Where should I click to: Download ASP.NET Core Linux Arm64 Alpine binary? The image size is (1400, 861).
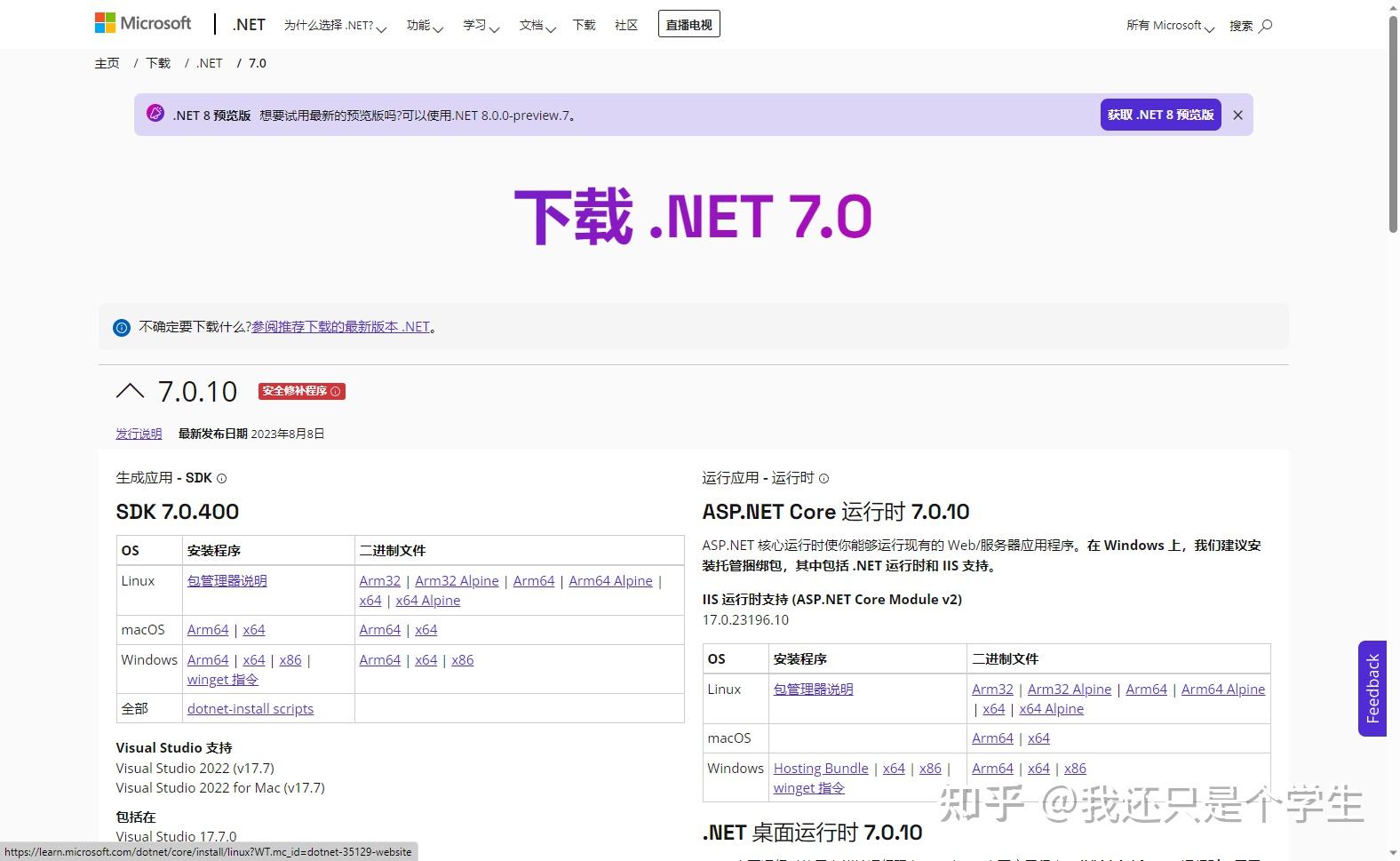point(1223,690)
